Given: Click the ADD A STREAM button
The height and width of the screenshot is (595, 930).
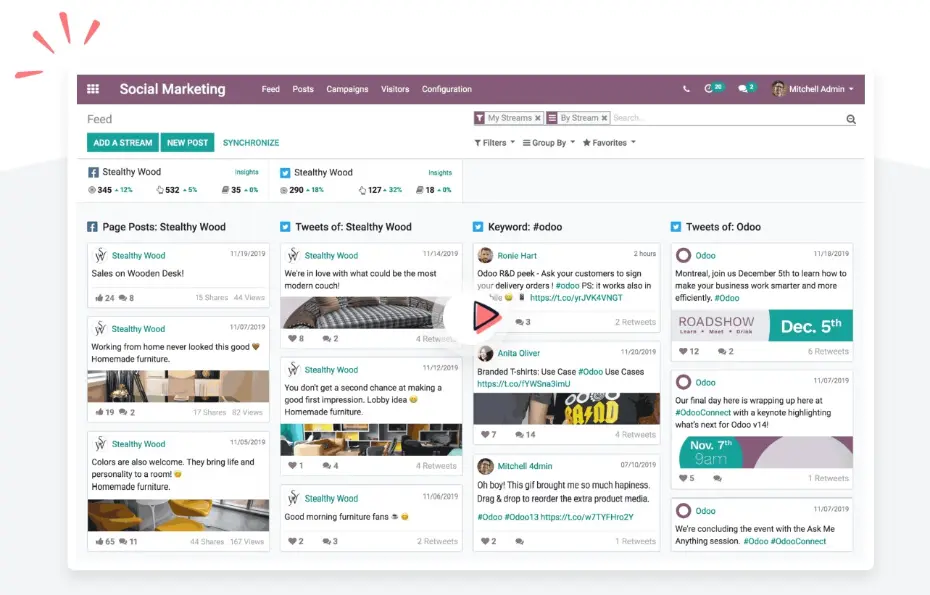Looking at the screenshot, I should pos(123,142).
